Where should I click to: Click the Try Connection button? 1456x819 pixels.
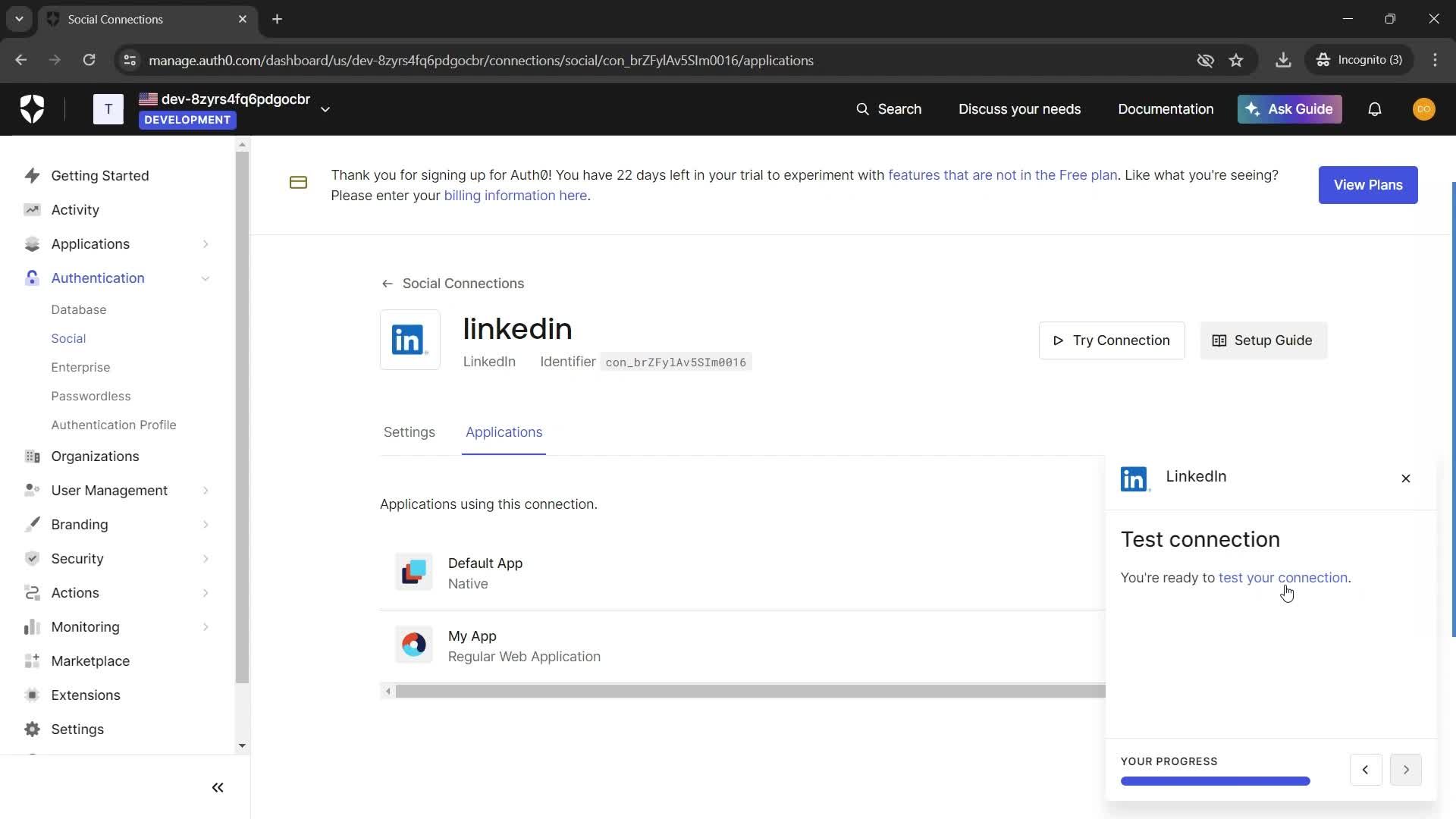click(1112, 340)
